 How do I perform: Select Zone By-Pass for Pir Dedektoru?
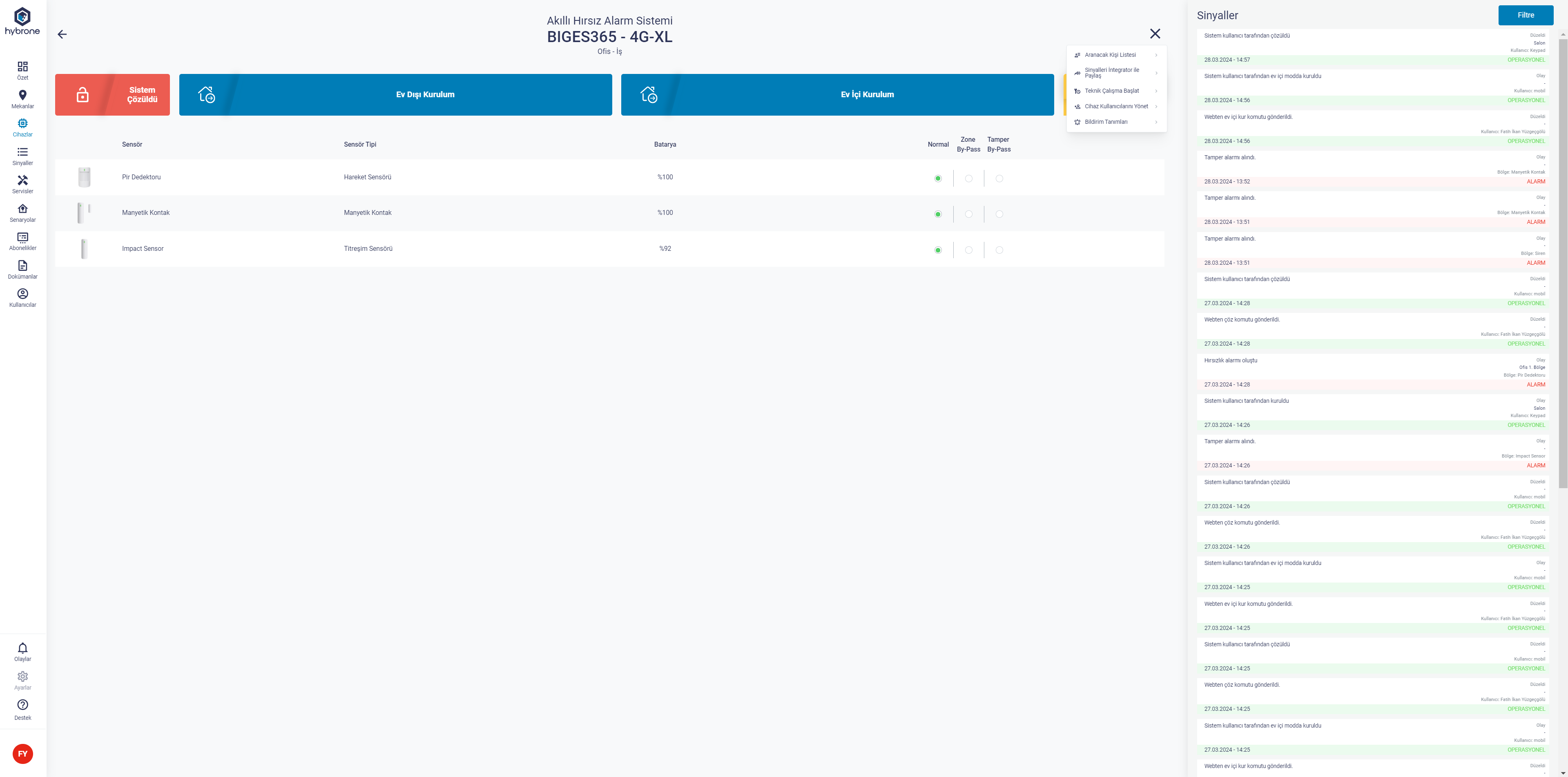[x=968, y=179]
